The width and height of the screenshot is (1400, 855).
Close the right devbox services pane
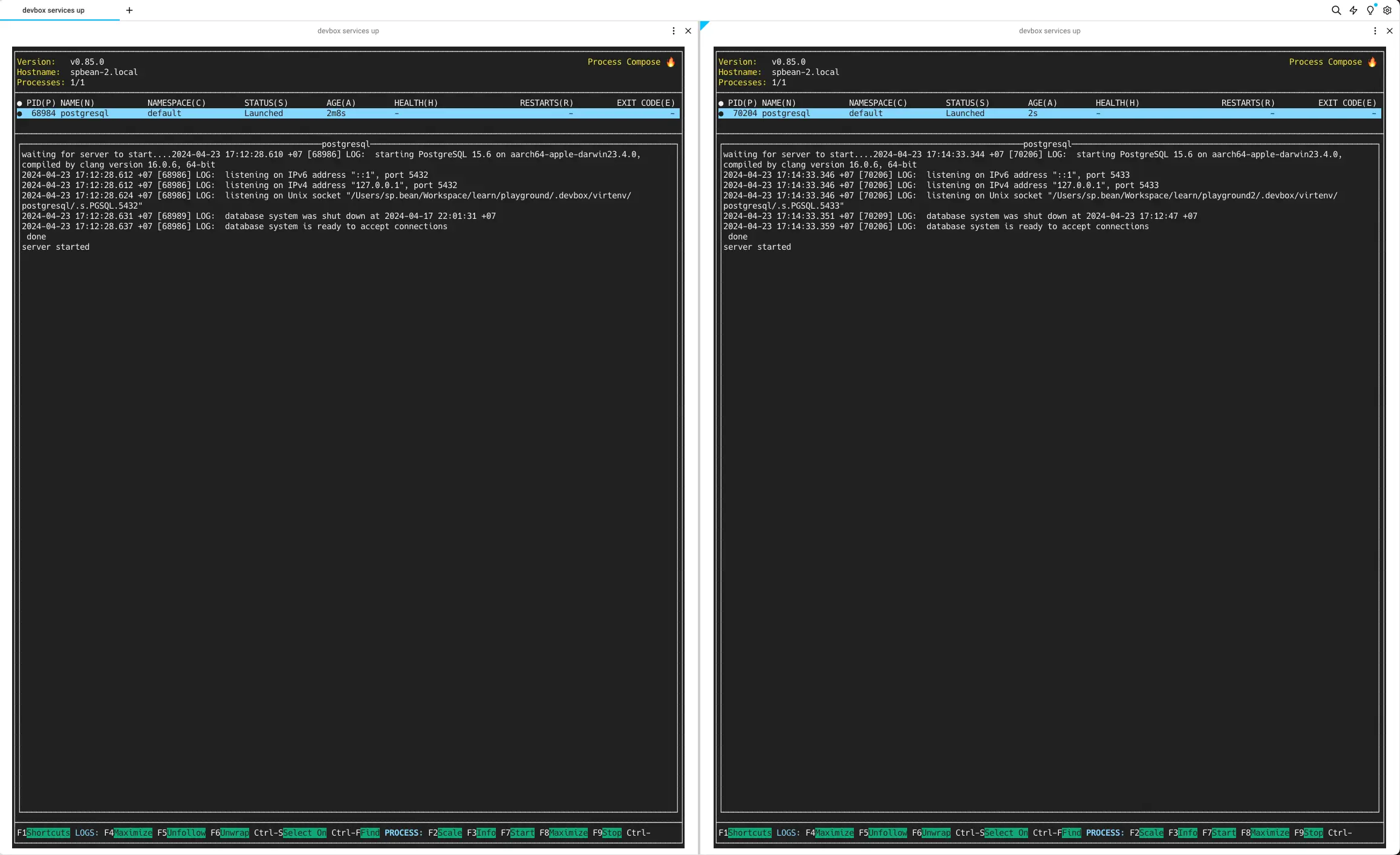(x=1390, y=31)
